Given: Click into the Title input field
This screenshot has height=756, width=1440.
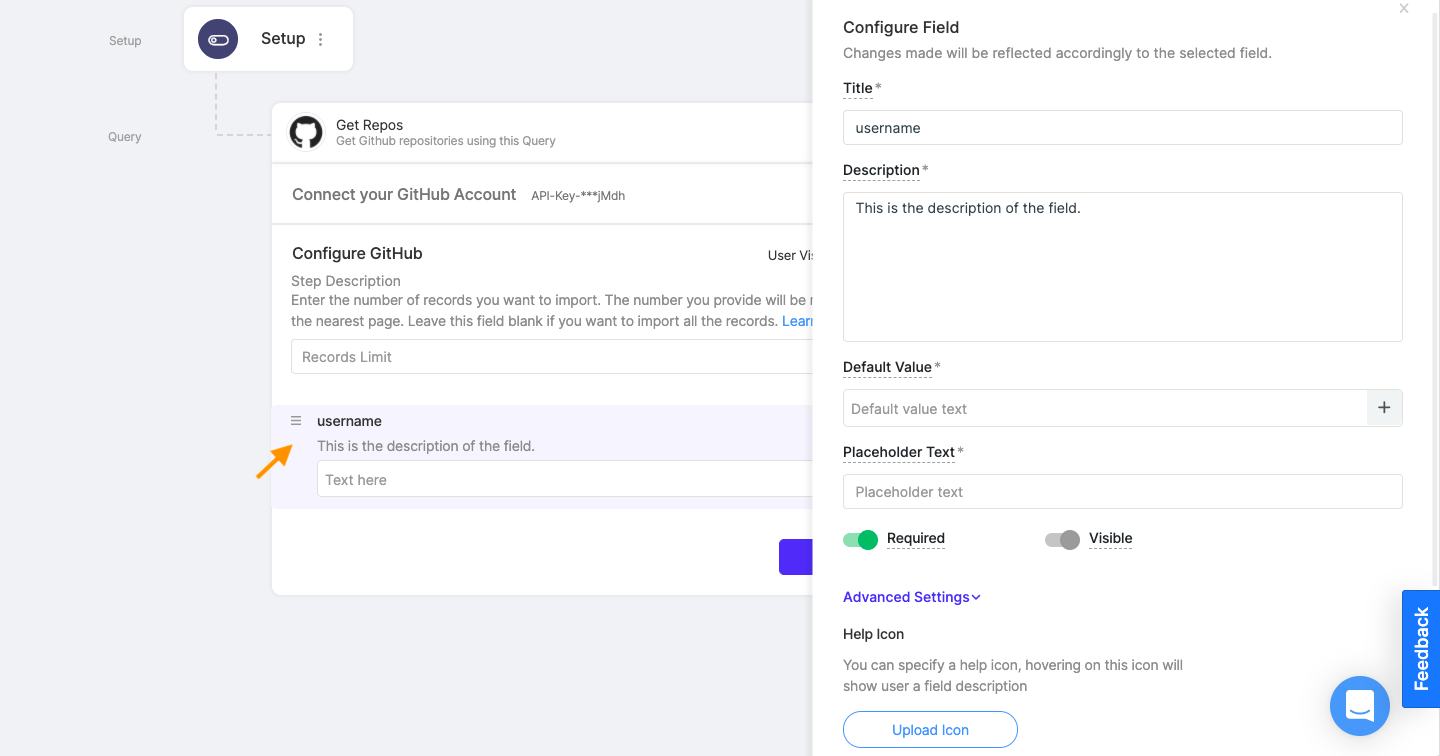Looking at the screenshot, I should point(1123,128).
